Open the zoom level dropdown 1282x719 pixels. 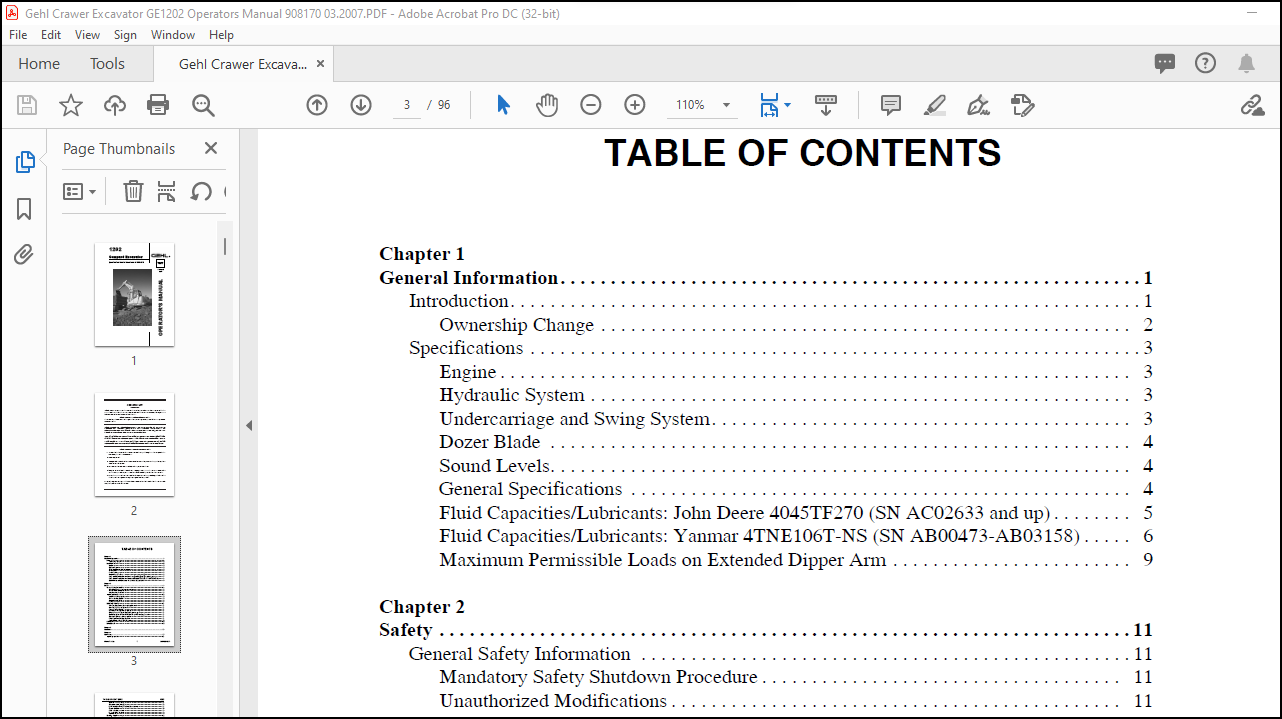726,105
